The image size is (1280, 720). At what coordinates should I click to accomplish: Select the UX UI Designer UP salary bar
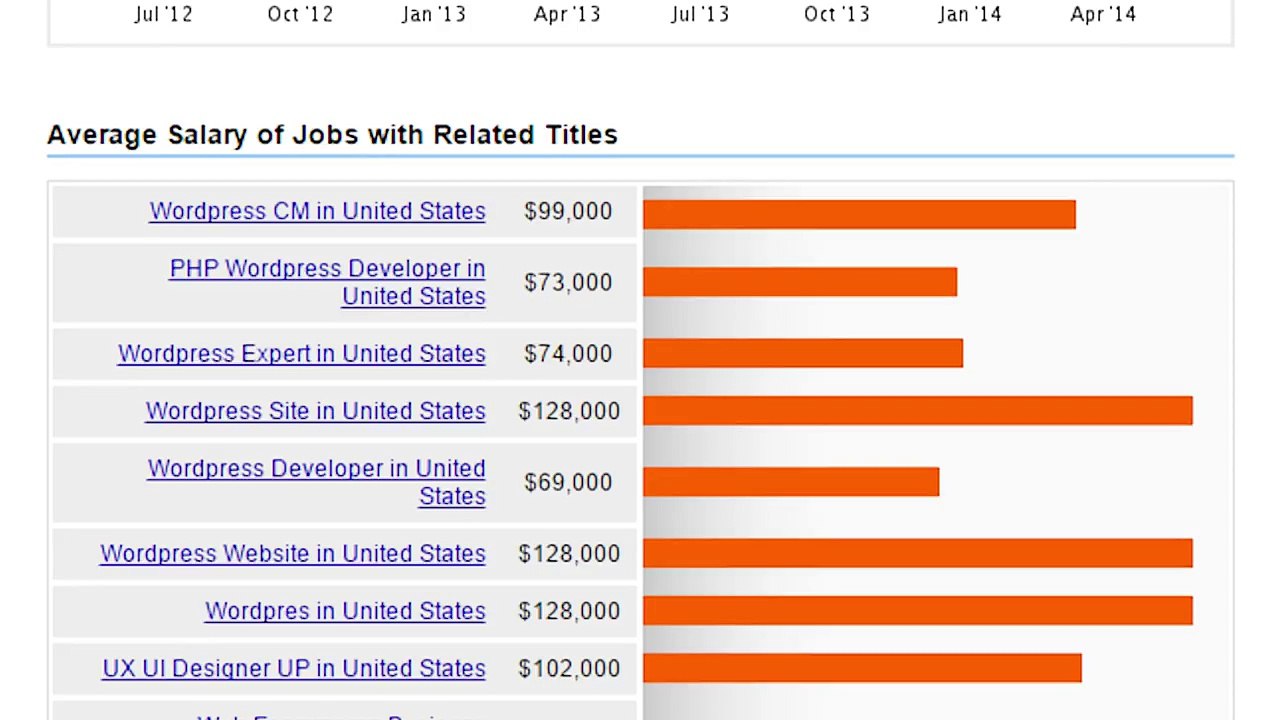pos(861,668)
